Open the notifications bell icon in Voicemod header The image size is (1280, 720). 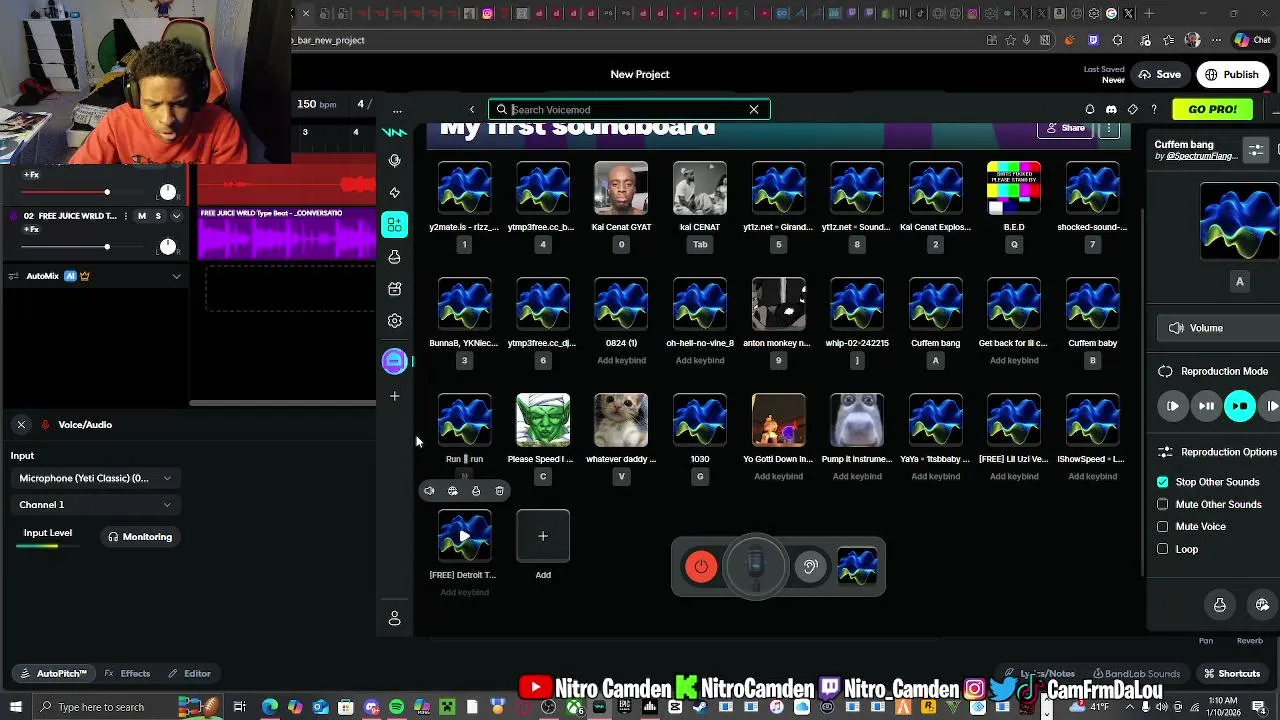pyautogui.click(x=1090, y=109)
